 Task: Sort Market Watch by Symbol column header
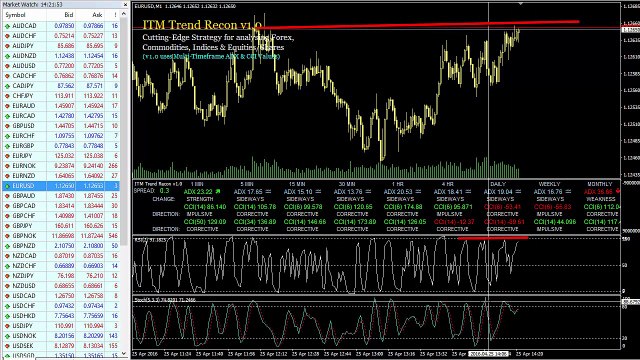point(16,15)
